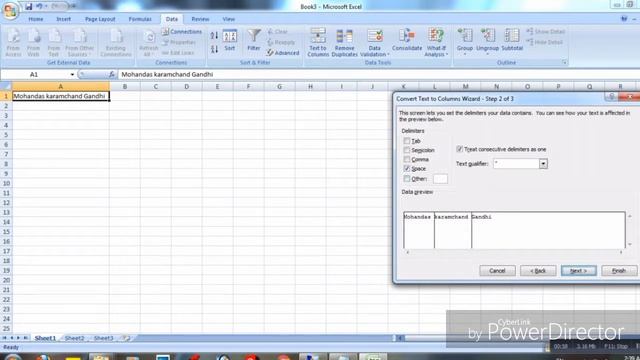
Task: Undo last action in quick access toolbar
Action: pos(39,6)
